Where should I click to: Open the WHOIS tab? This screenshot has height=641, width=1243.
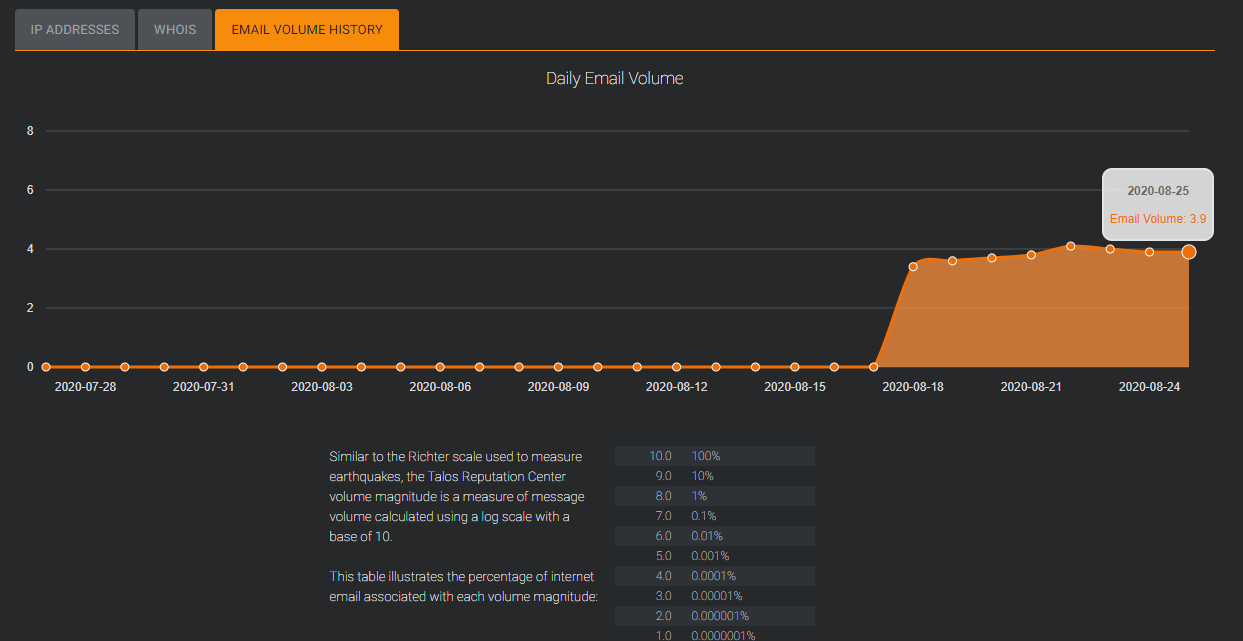175,30
